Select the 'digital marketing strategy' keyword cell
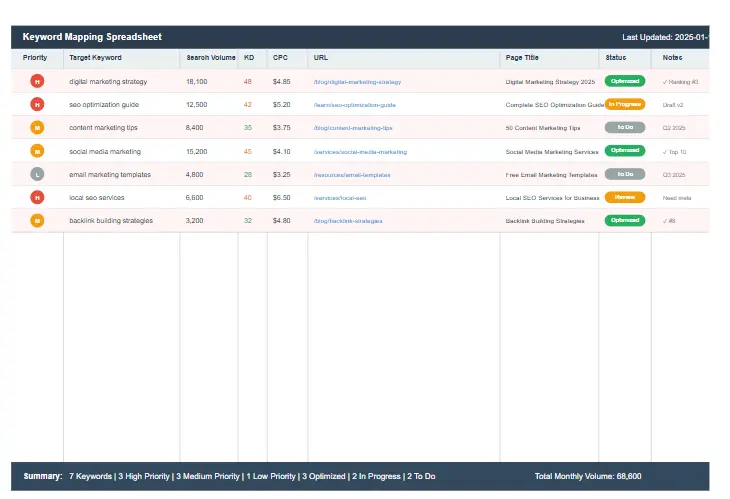 point(108,81)
